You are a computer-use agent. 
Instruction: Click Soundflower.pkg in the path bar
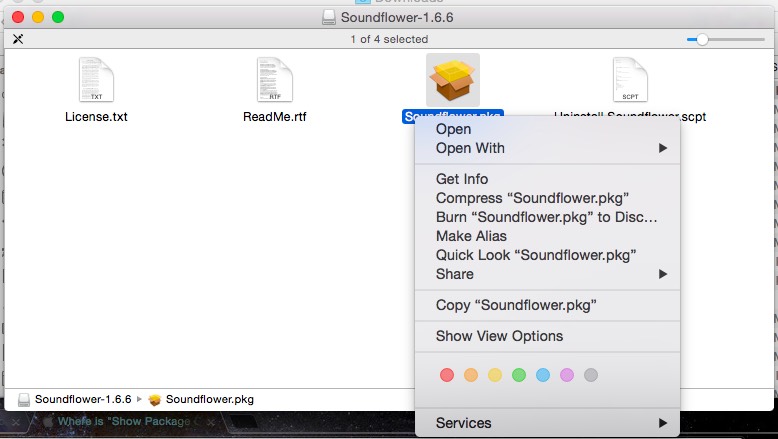(x=209, y=399)
